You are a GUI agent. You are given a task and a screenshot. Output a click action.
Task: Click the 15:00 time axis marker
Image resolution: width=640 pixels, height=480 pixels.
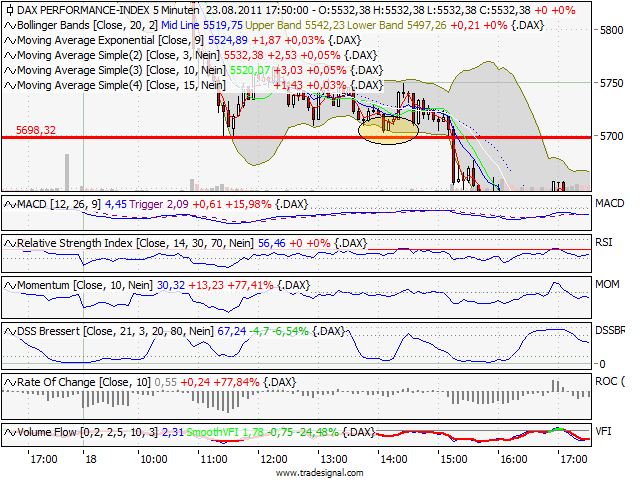[453, 460]
